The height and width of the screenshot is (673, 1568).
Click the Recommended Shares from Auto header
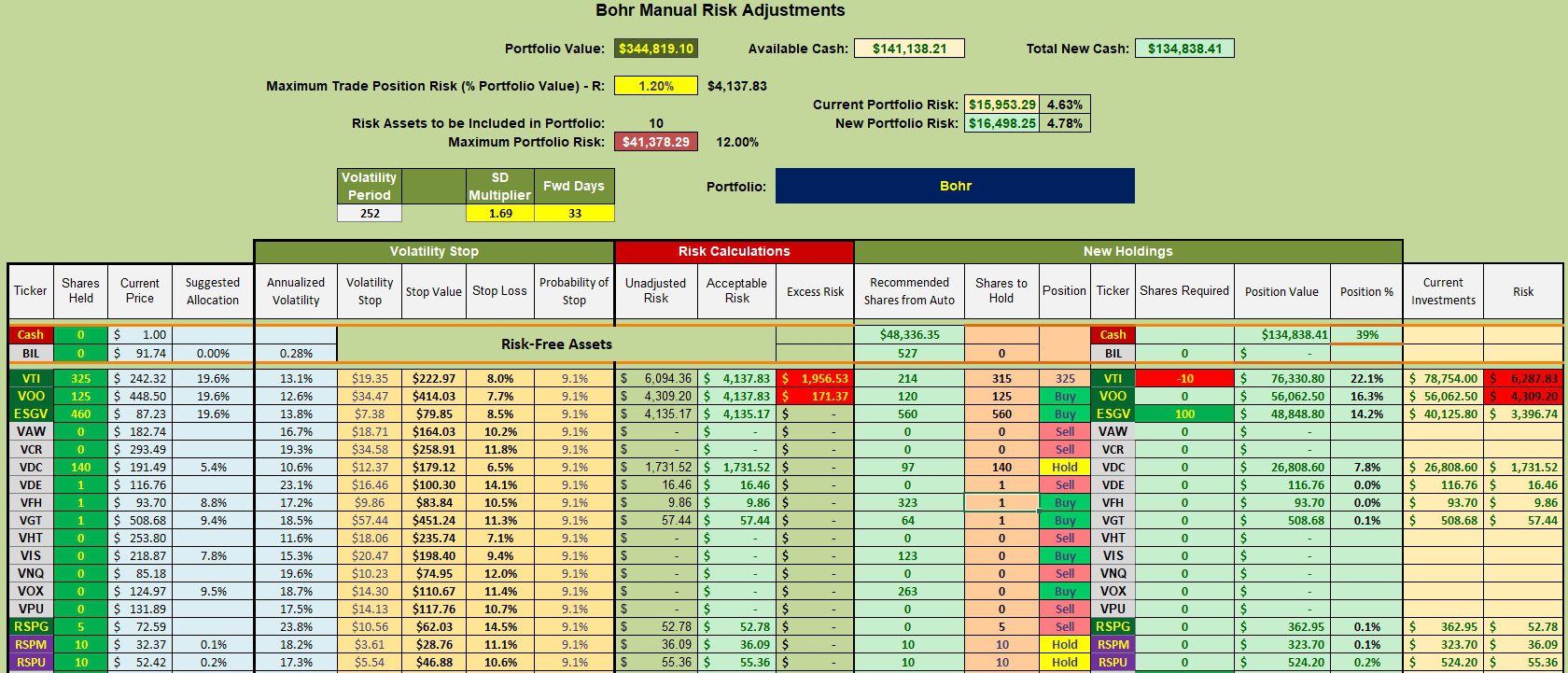[909, 291]
